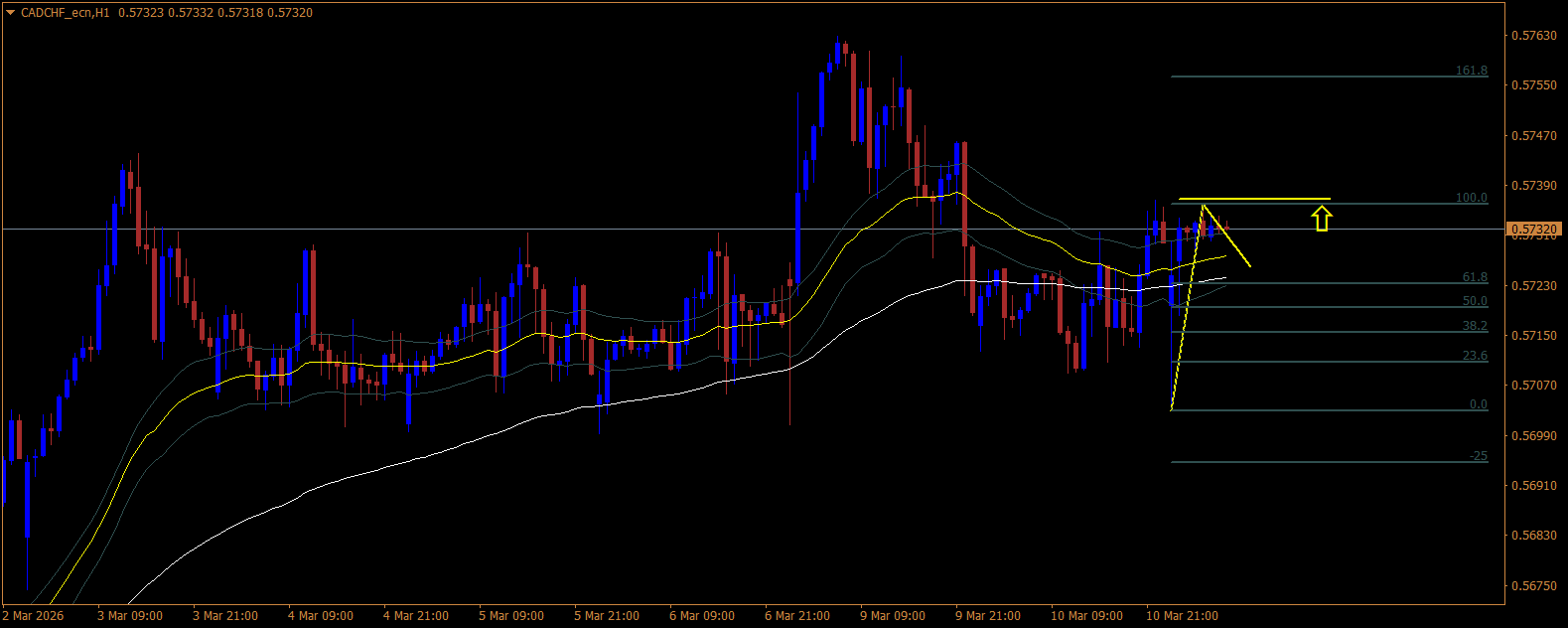
Task: Select the 61.8 Fibonacci level label
Action: click(1475, 277)
